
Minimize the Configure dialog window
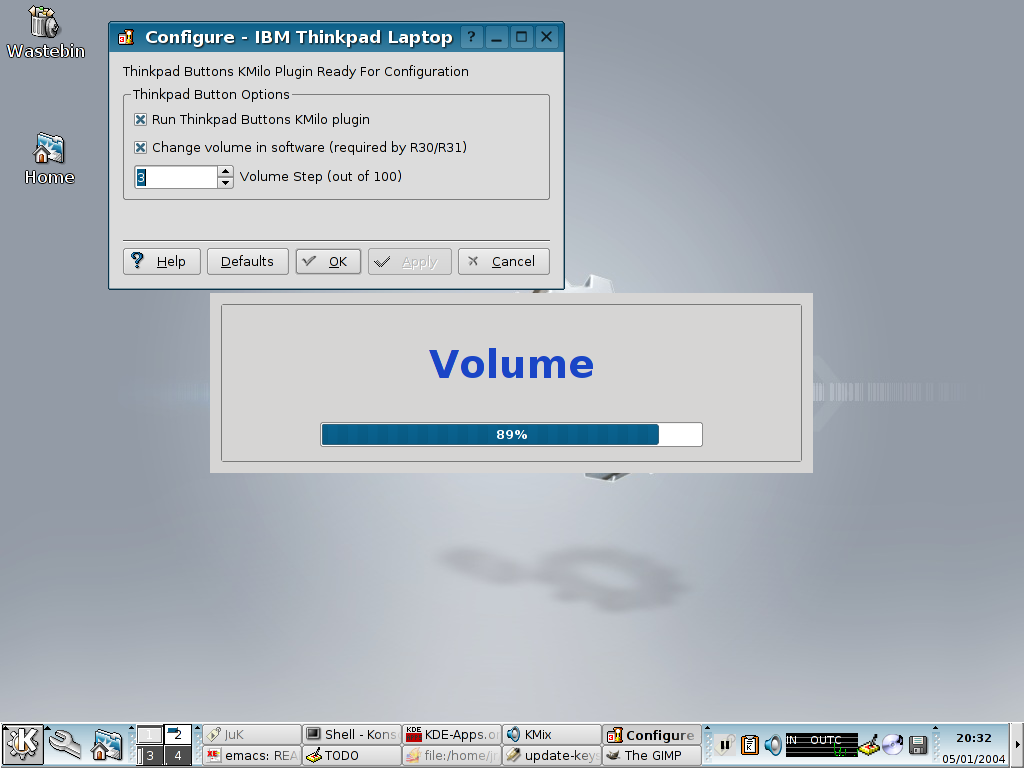tap(497, 37)
